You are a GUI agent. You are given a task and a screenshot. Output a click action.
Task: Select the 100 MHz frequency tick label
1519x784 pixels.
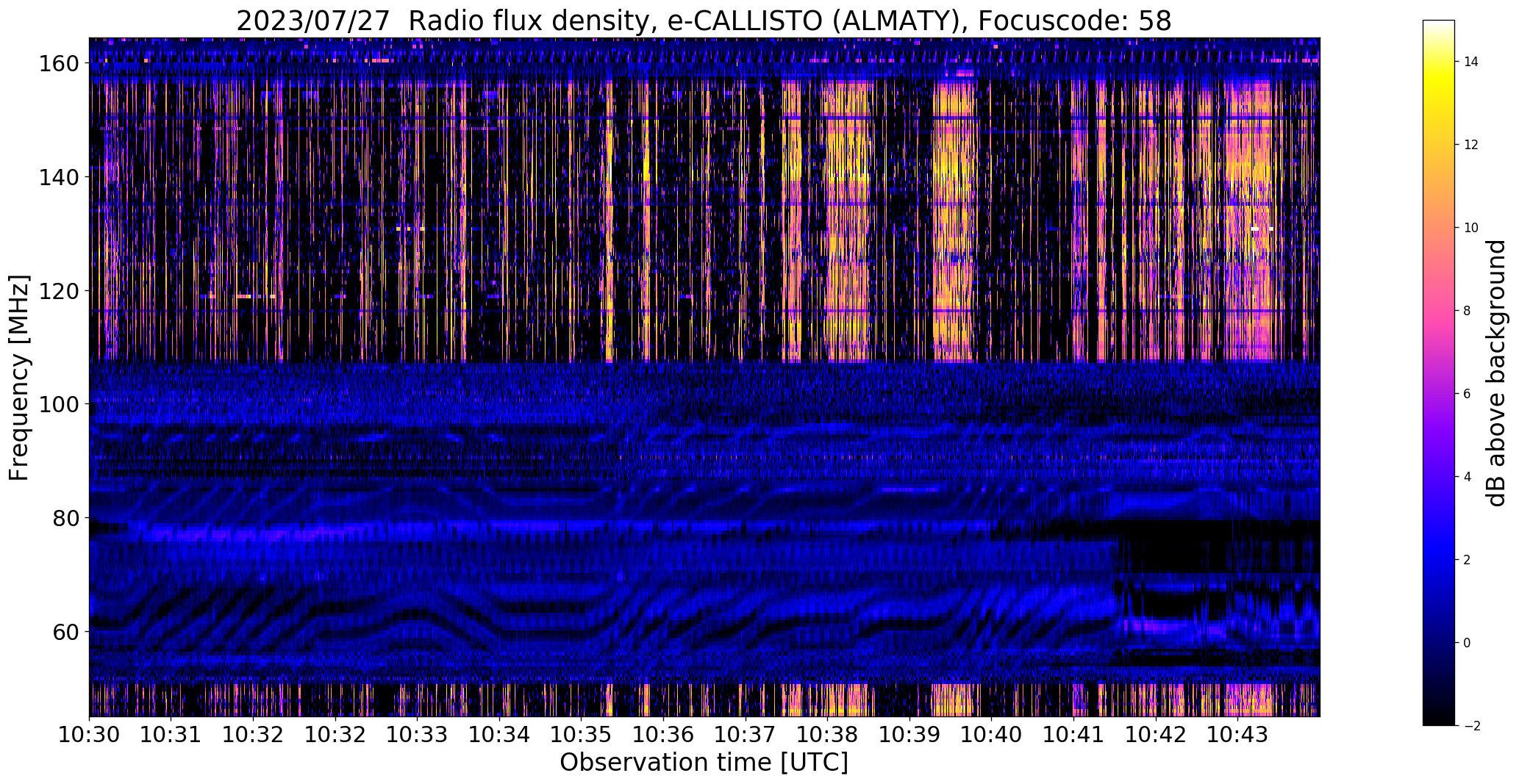click(59, 404)
